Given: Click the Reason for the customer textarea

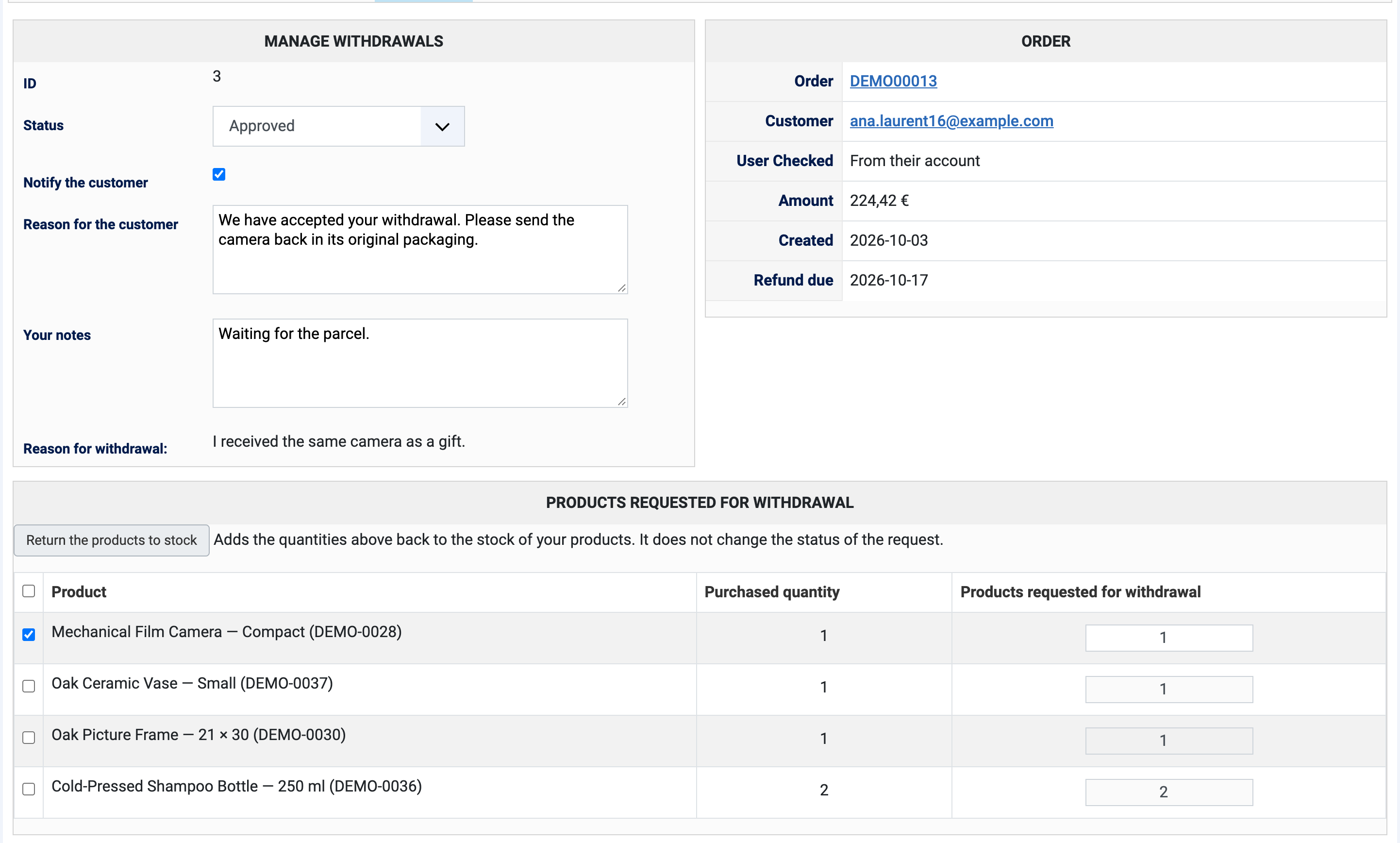Looking at the screenshot, I should tap(420, 250).
